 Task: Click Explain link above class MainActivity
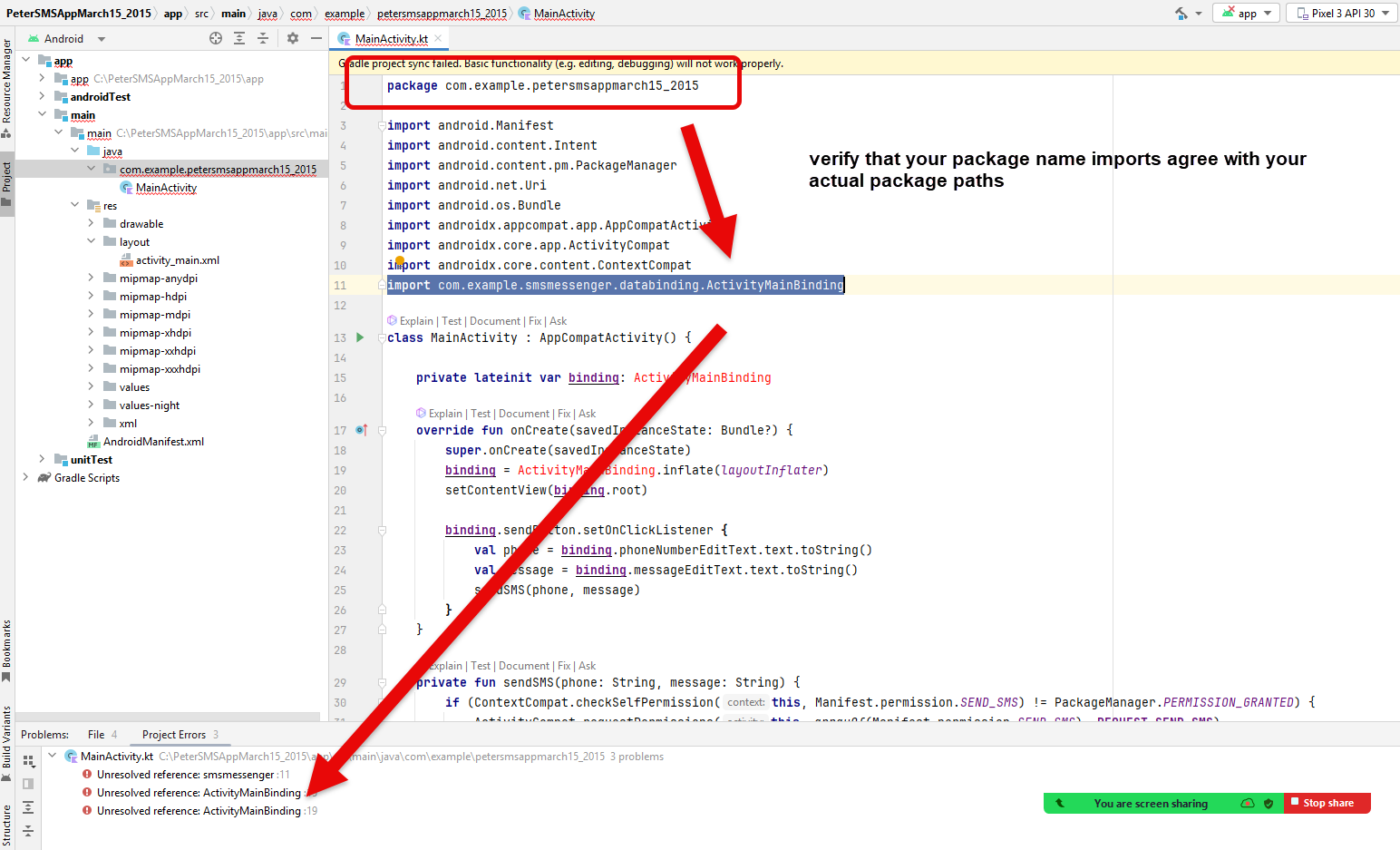coord(416,321)
